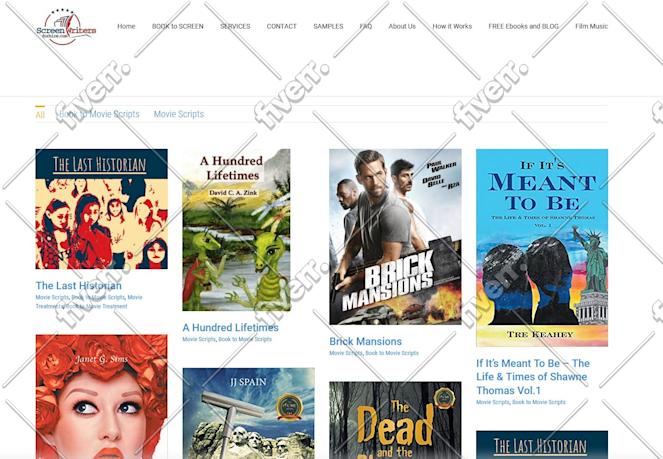The width and height of the screenshot is (663, 459).
Task: Open the Janet G. Sims book cover
Action: point(101,397)
